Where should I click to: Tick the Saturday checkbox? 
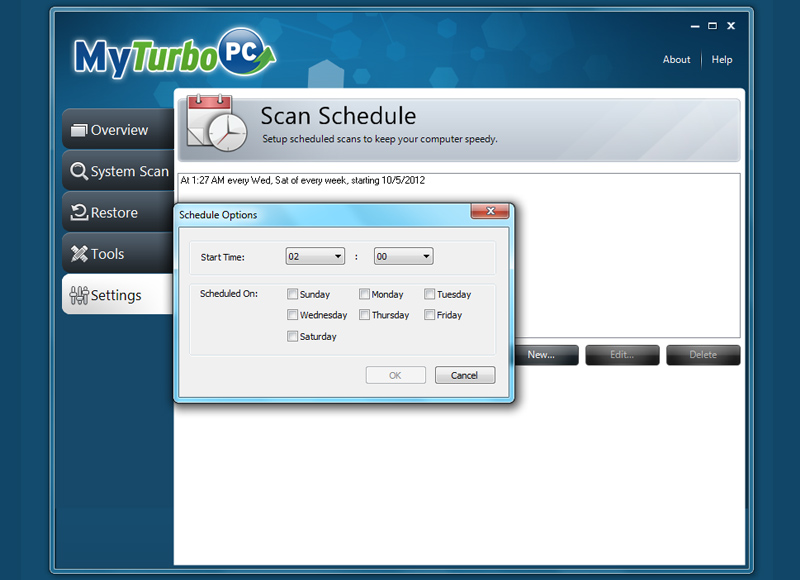pos(292,337)
